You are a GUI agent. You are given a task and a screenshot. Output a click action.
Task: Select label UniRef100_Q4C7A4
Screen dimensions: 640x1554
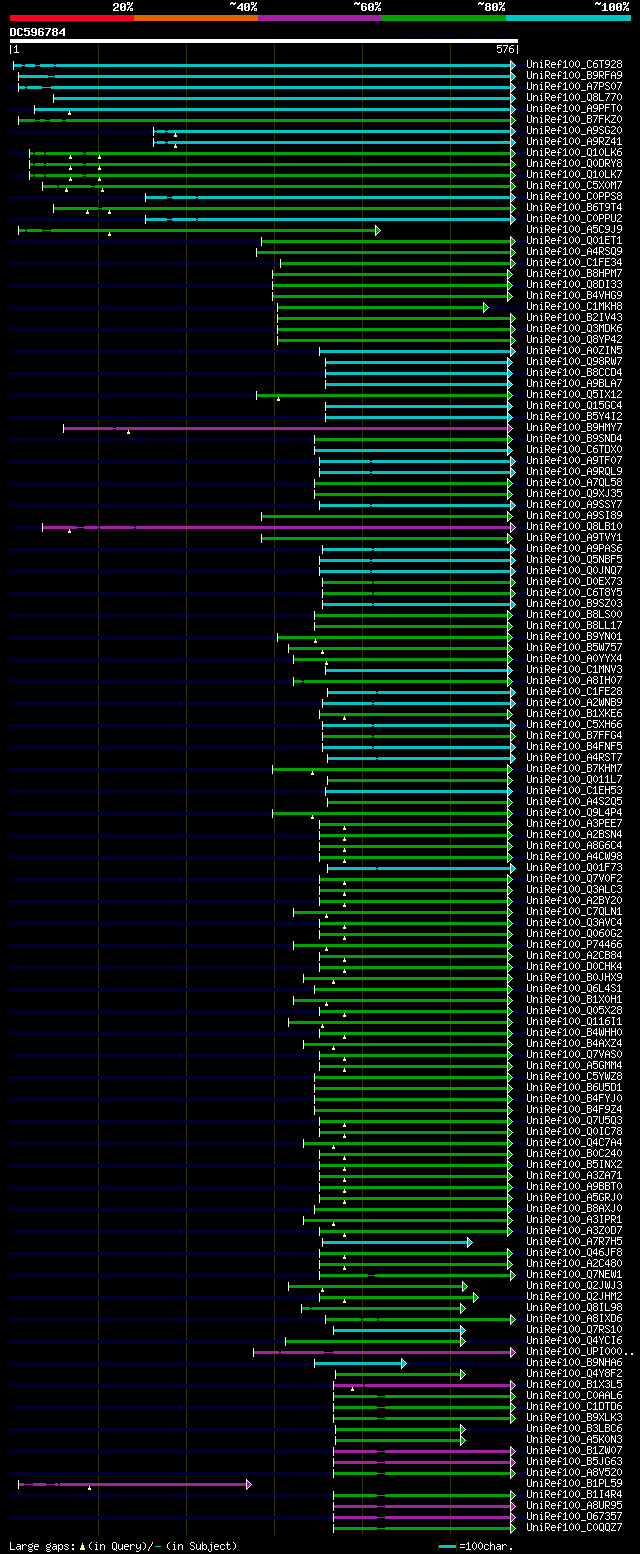(574, 1143)
